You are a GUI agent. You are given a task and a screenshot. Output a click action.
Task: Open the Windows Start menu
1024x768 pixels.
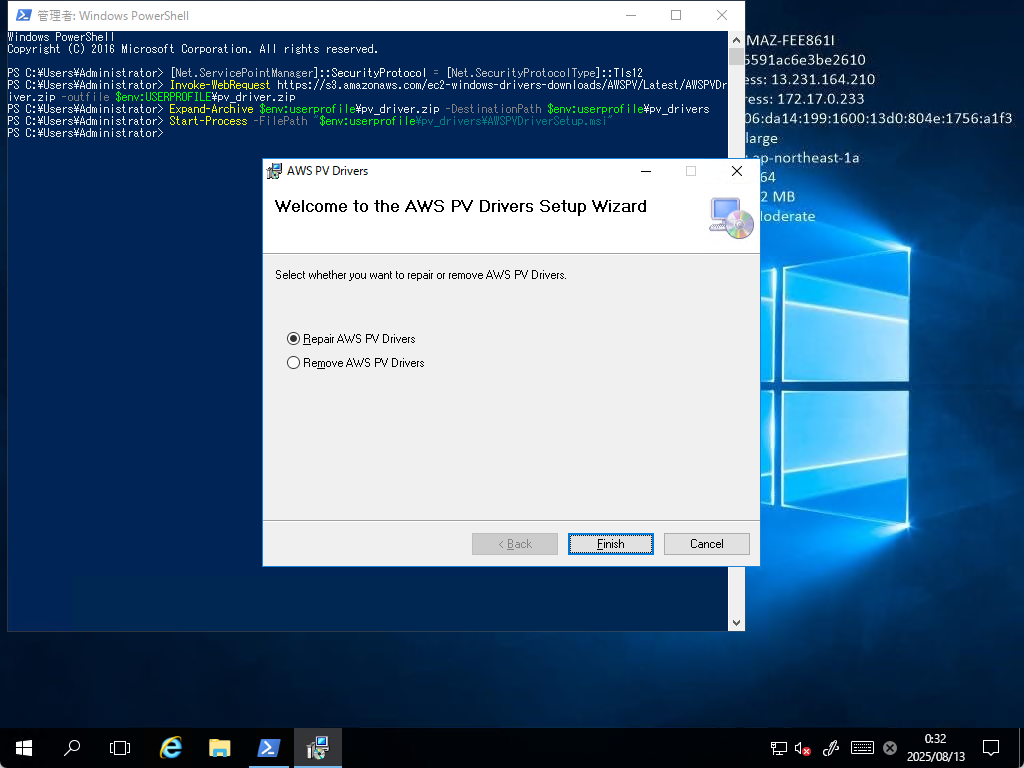point(24,747)
